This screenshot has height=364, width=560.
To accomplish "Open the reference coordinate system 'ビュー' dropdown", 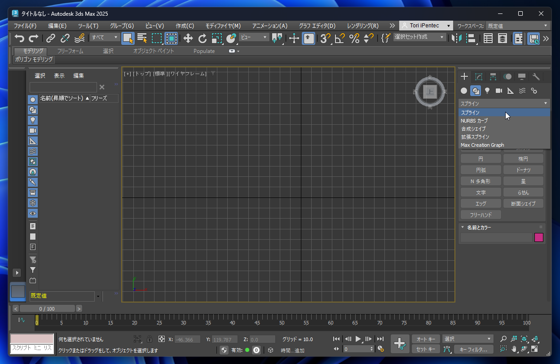I will coord(254,37).
